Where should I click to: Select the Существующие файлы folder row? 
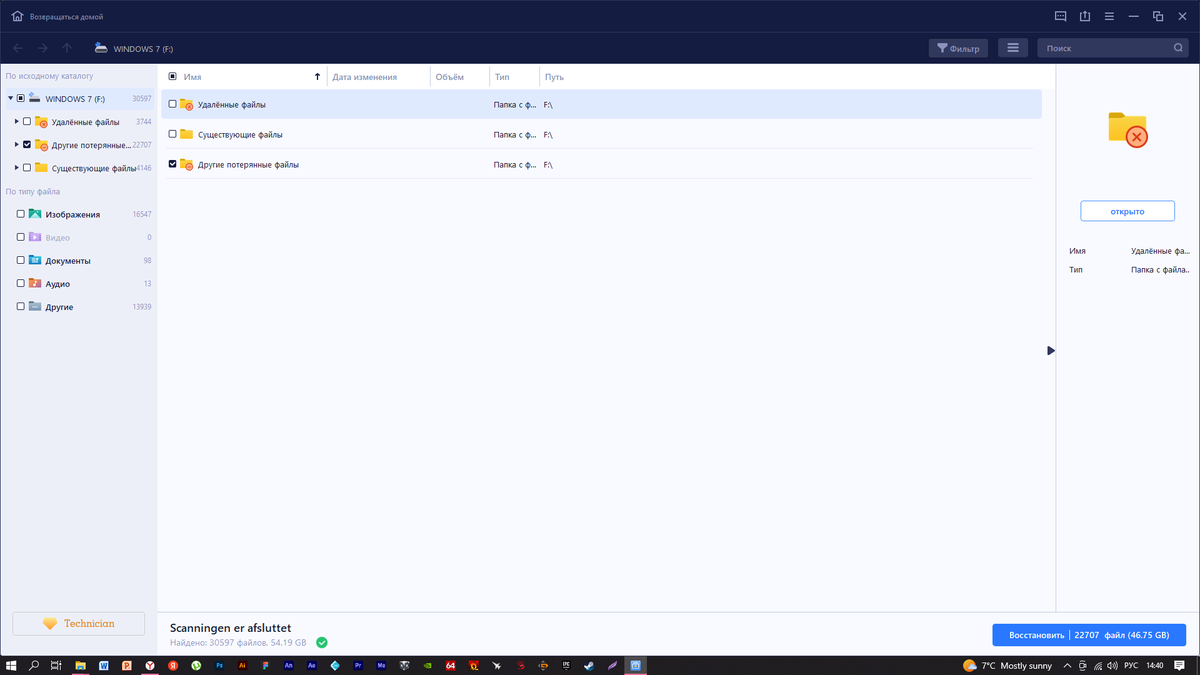click(601, 134)
